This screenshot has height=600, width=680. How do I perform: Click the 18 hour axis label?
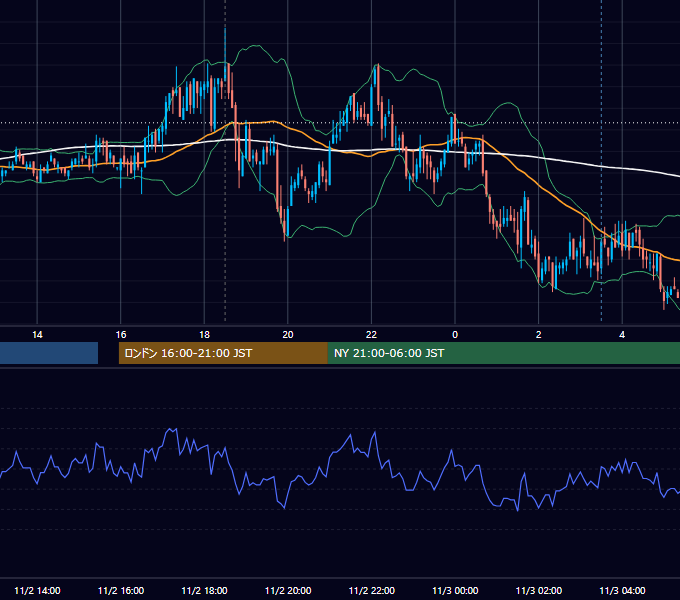pyautogui.click(x=204, y=335)
